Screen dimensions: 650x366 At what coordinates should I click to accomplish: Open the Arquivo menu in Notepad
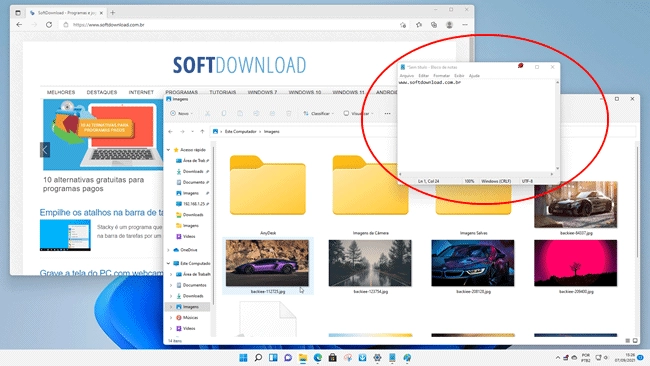[x=407, y=76]
